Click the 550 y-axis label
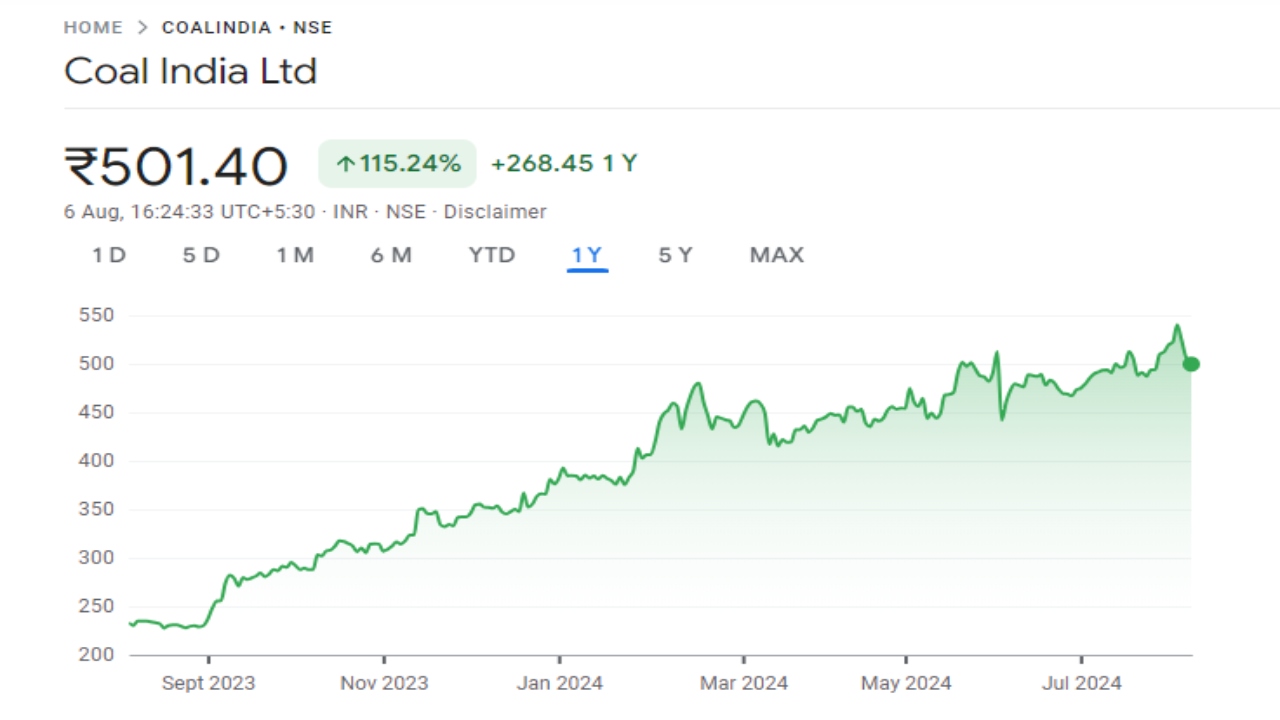This screenshot has width=1280, height=720. (x=97, y=315)
